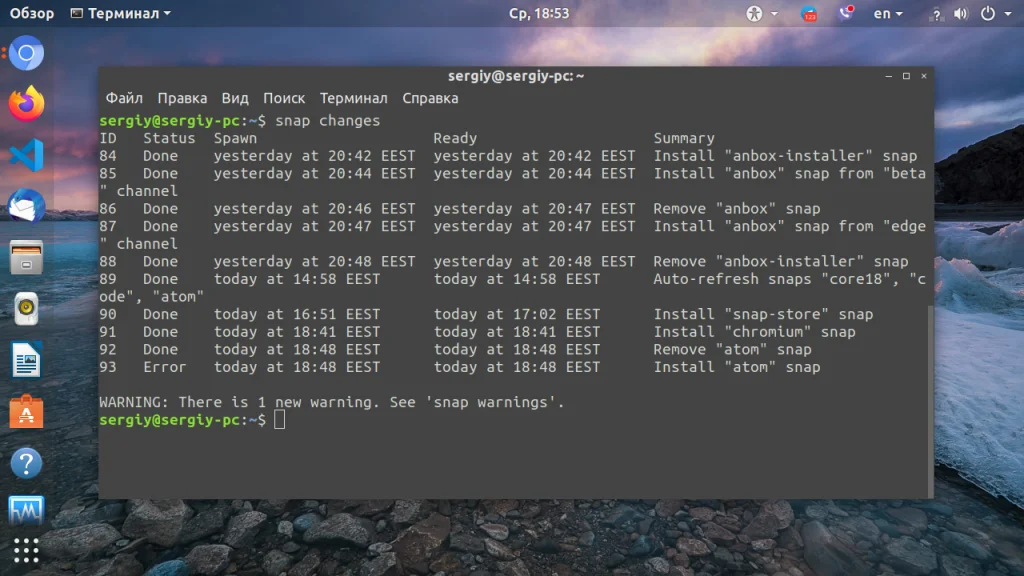
Task: Click 'Install "anbox-installer" snap' summary
Action: pos(786,156)
